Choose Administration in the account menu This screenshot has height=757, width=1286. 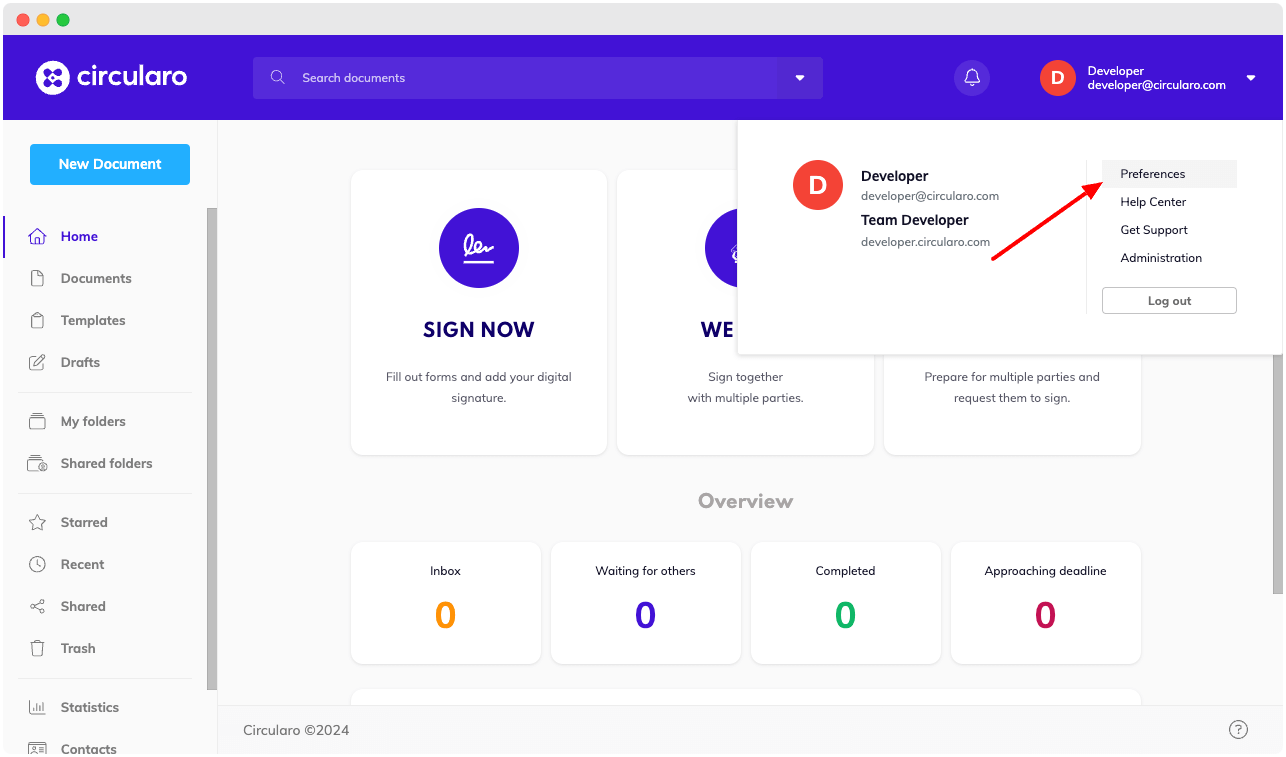1161,258
